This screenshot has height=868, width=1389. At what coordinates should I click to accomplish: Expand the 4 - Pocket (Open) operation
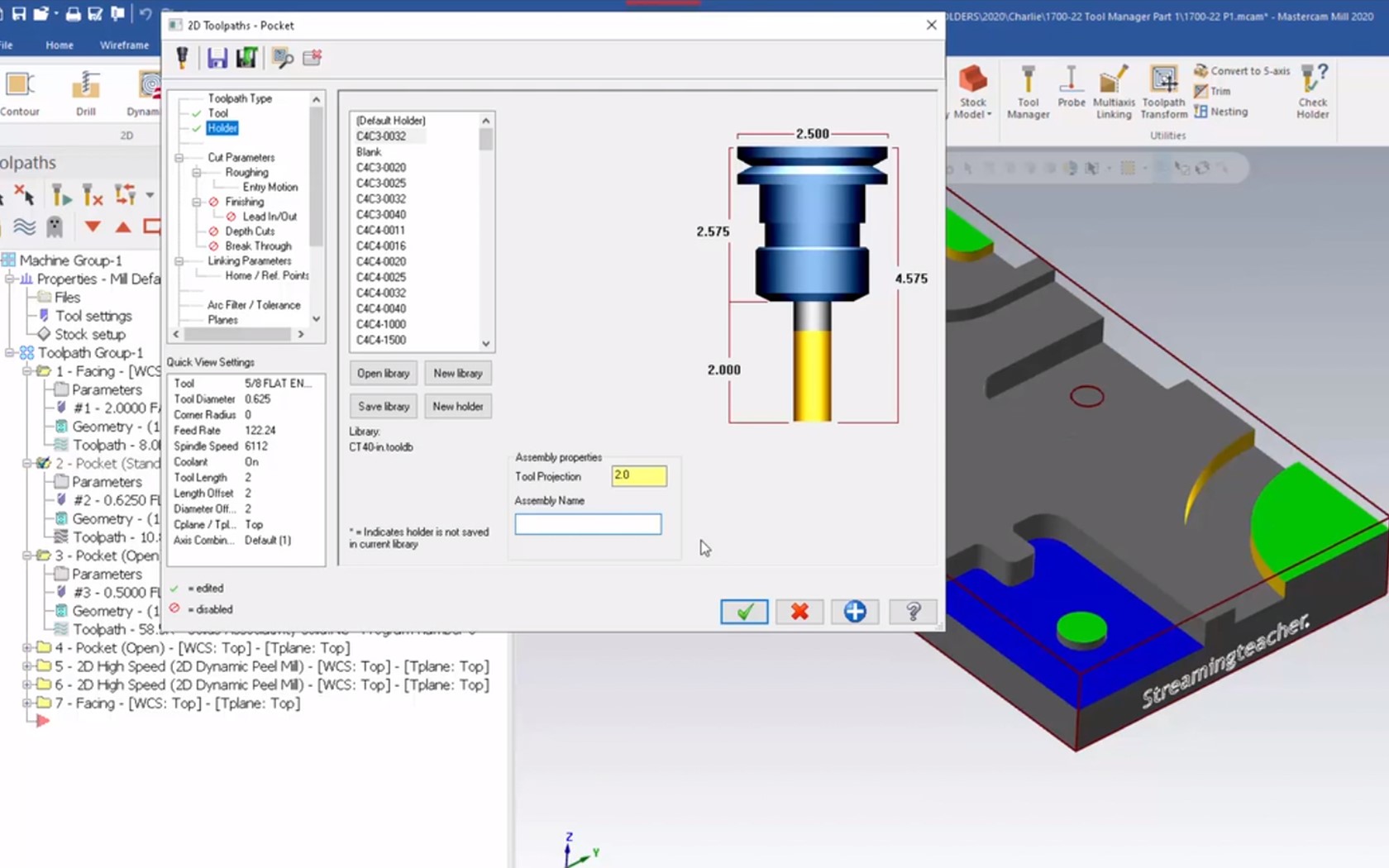pos(27,648)
